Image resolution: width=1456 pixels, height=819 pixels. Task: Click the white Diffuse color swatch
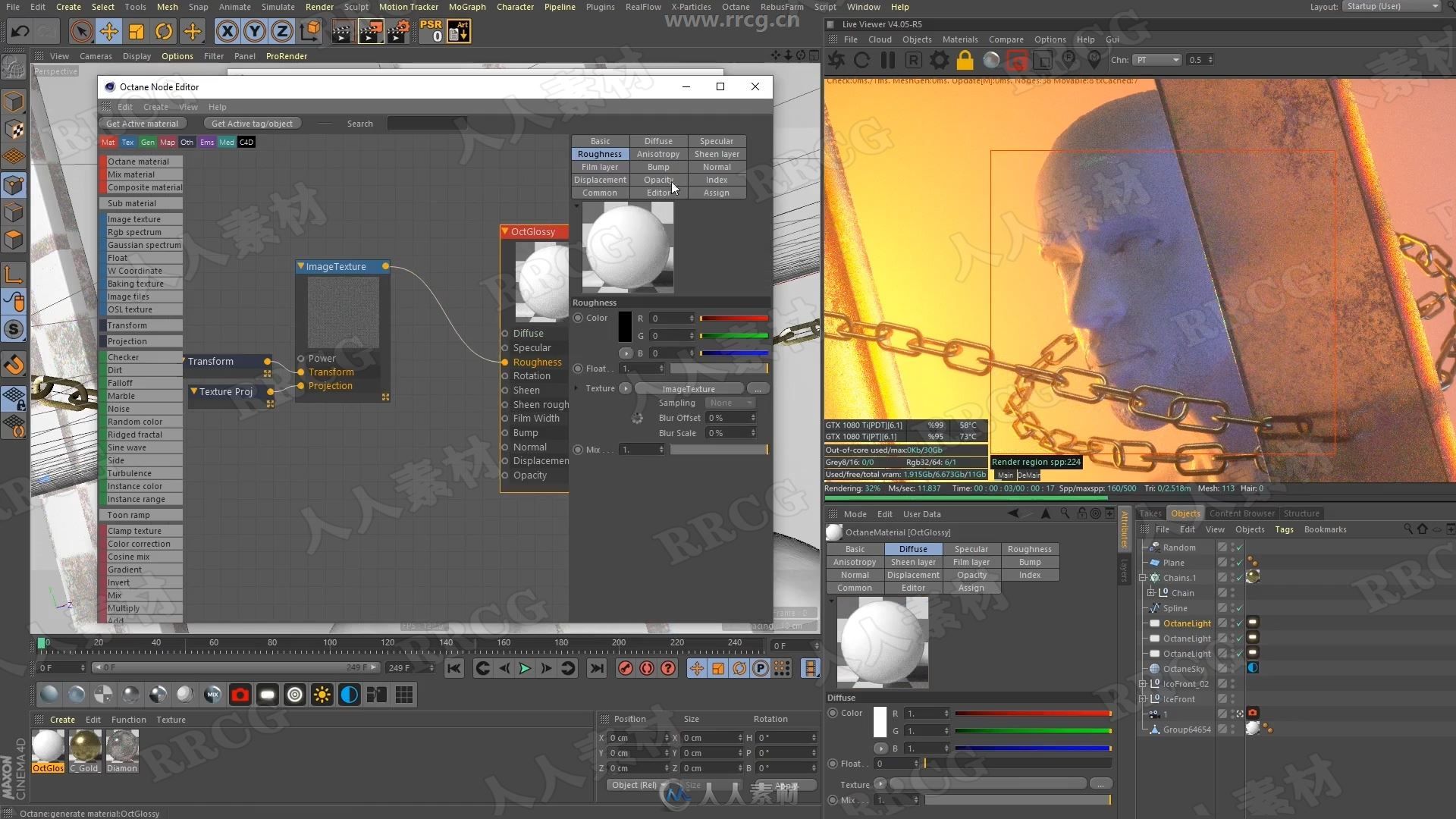pyautogui.click(x=880, y=722)
